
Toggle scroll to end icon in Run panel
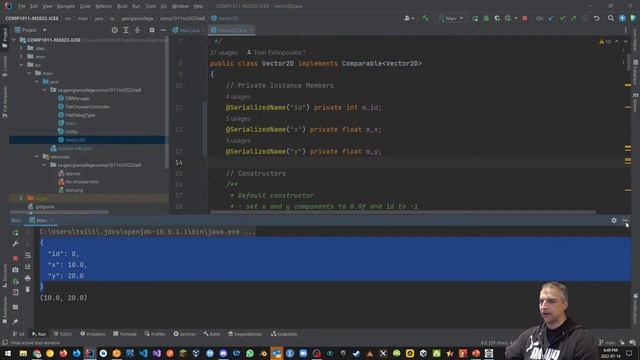point(28,267)
